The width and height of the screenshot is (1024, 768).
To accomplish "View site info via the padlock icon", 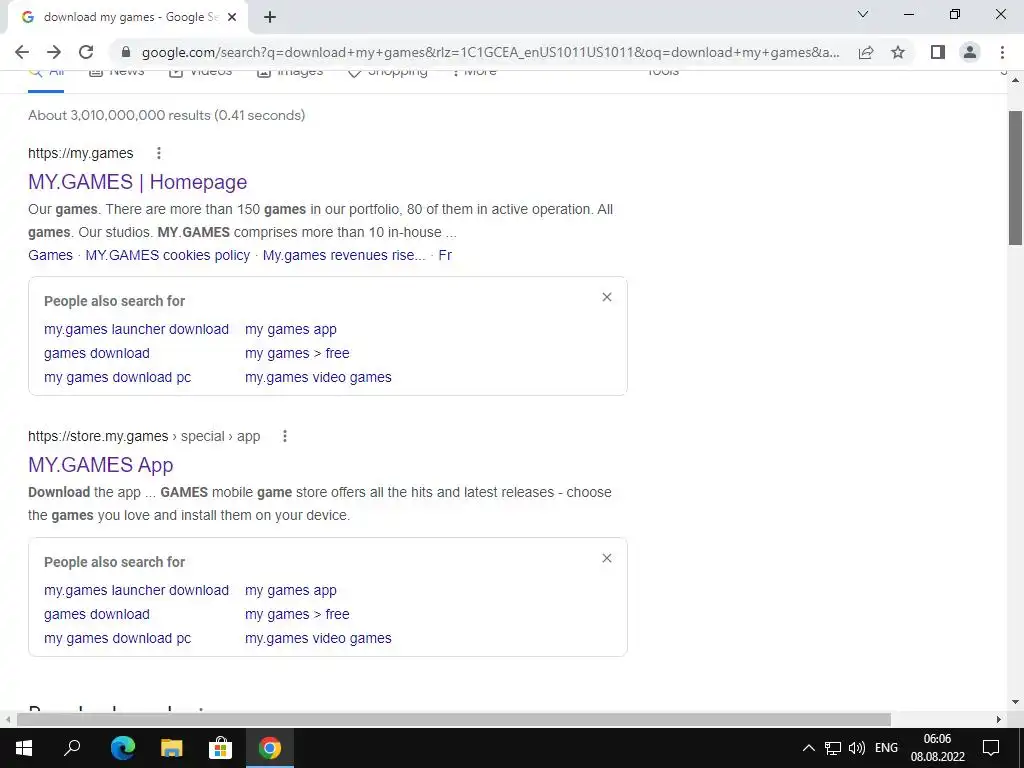I will click(x=126, y=52).
